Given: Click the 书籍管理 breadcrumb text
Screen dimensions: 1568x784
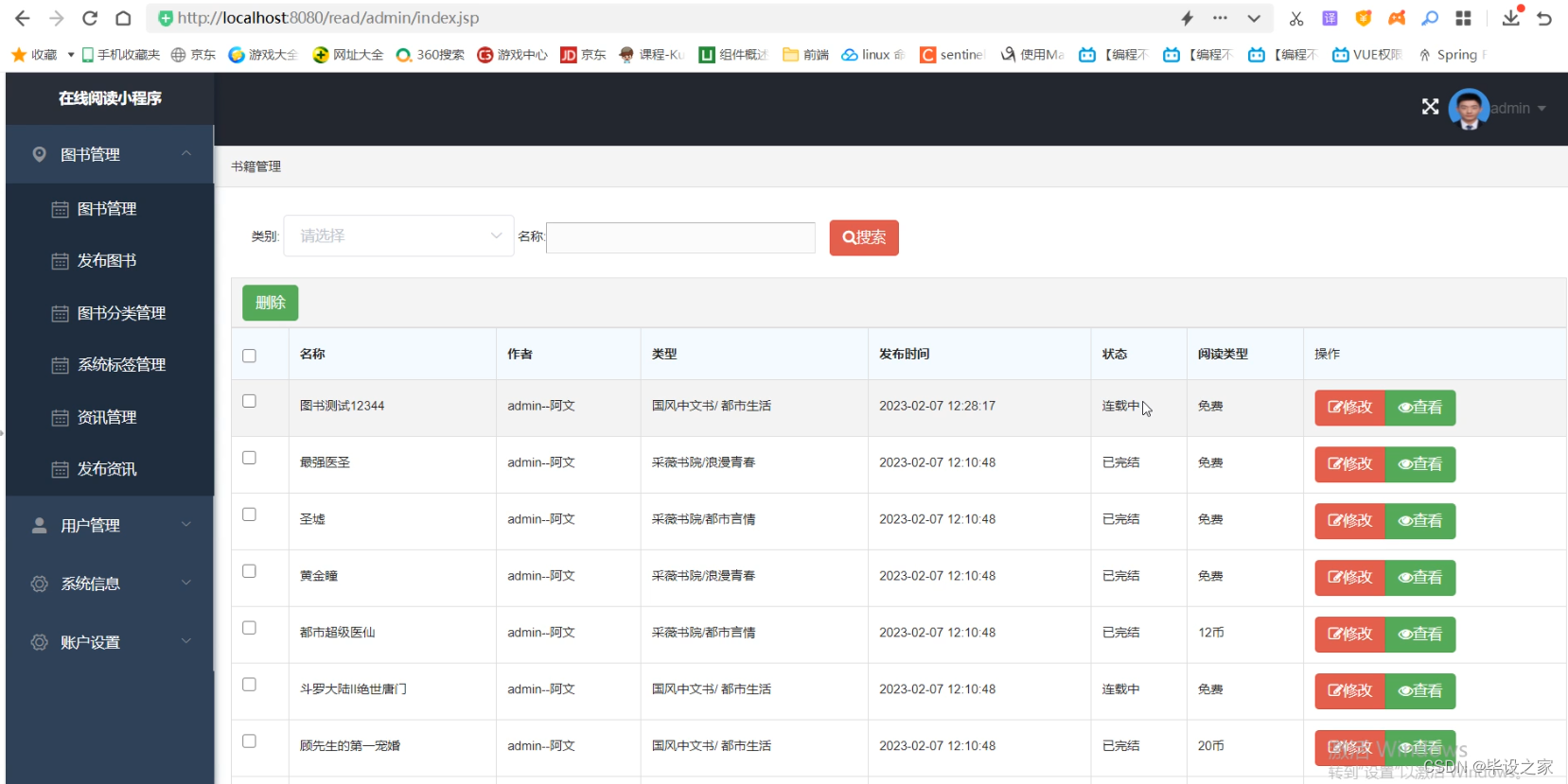Looking at the screenshot, I should click(256, 166).
